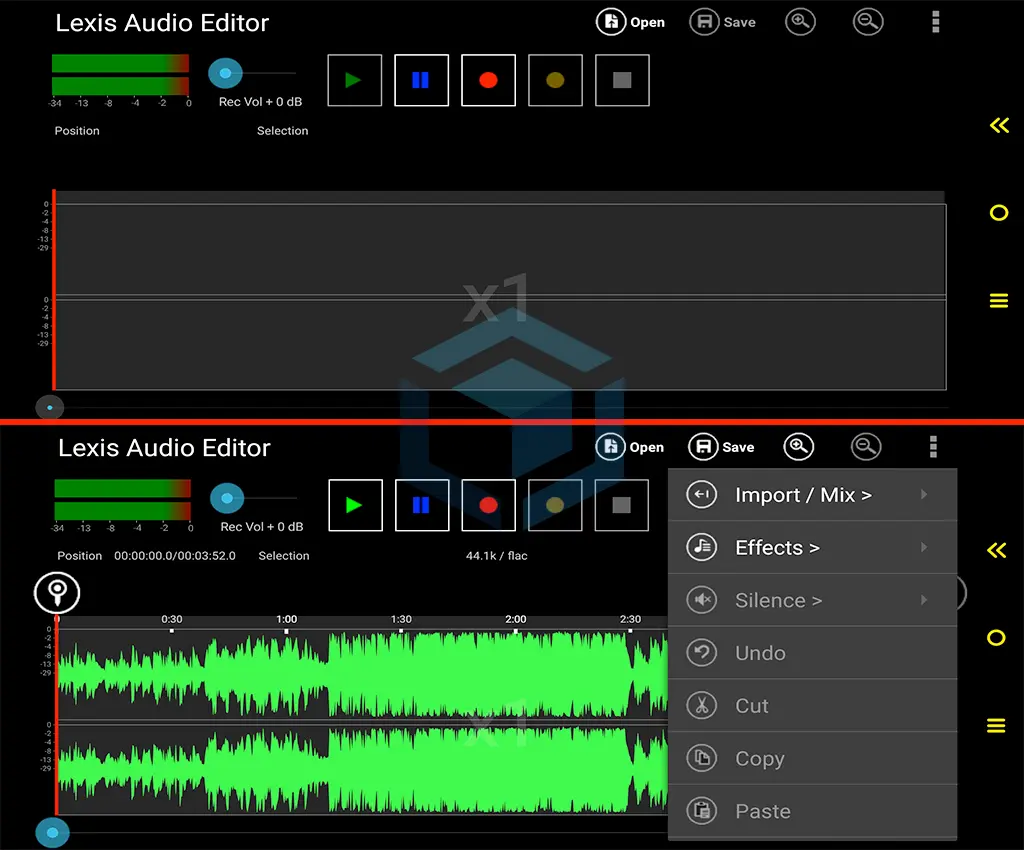The image size is (1024, 850).
Task: Click Save icon in top editor
Action: 704,22
